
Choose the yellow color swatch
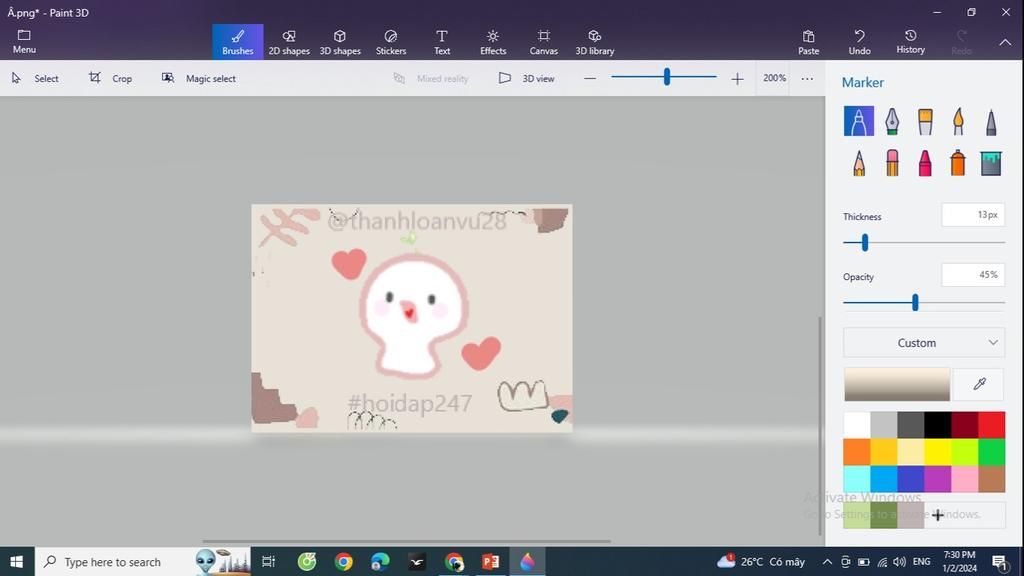[937, 452]
